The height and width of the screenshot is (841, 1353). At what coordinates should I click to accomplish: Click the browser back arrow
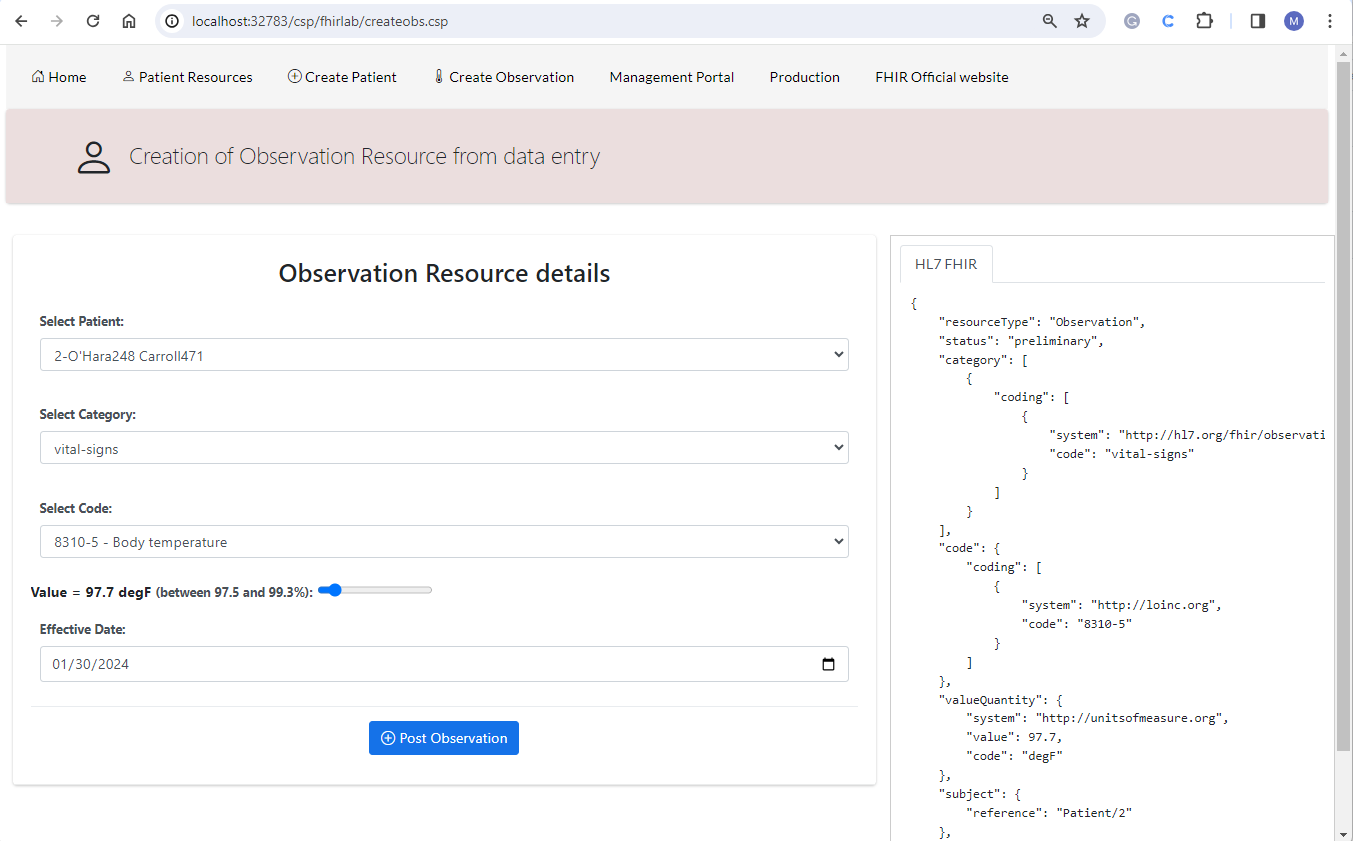click(21, 21)
